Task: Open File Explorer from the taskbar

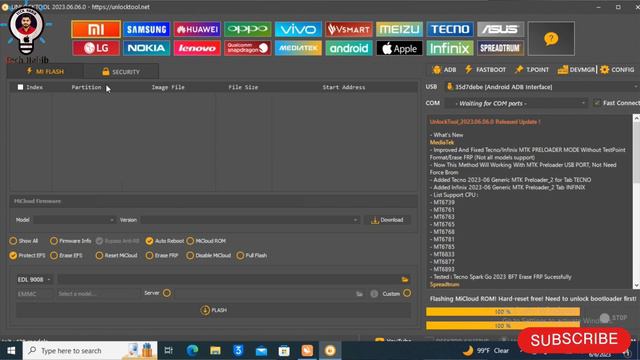Action: [216, 351]
